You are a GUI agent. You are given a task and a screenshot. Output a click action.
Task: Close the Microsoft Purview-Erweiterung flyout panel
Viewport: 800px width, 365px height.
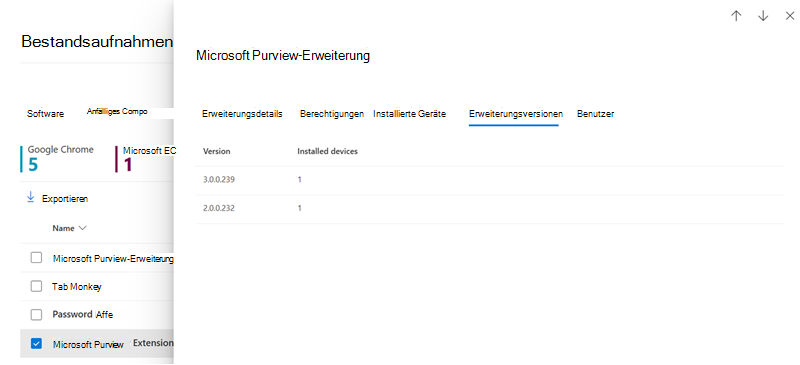coord(789,16)
